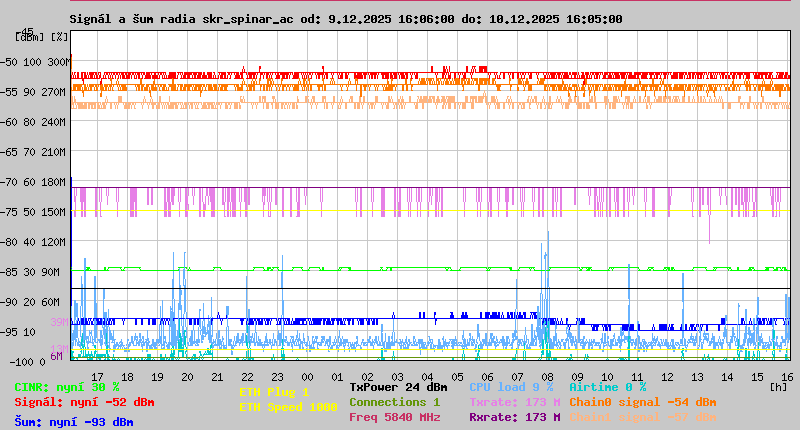800x430 pixels.
Task: Click the hour label '00' on x-axis
Action: 307,377
